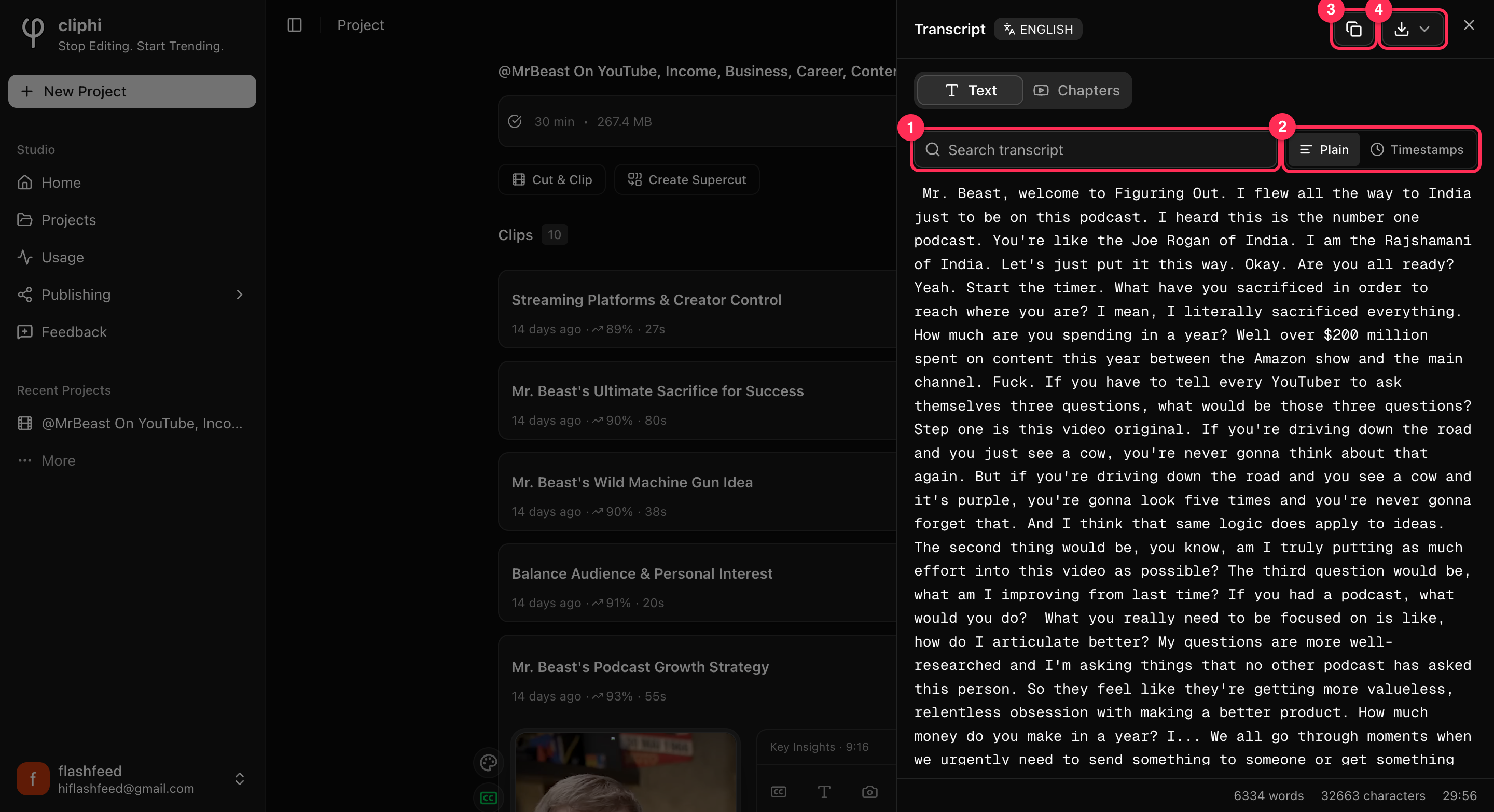Open the download transcript dropdown
This screenshot has width=1494, height=812.
tap(1412, 29)
